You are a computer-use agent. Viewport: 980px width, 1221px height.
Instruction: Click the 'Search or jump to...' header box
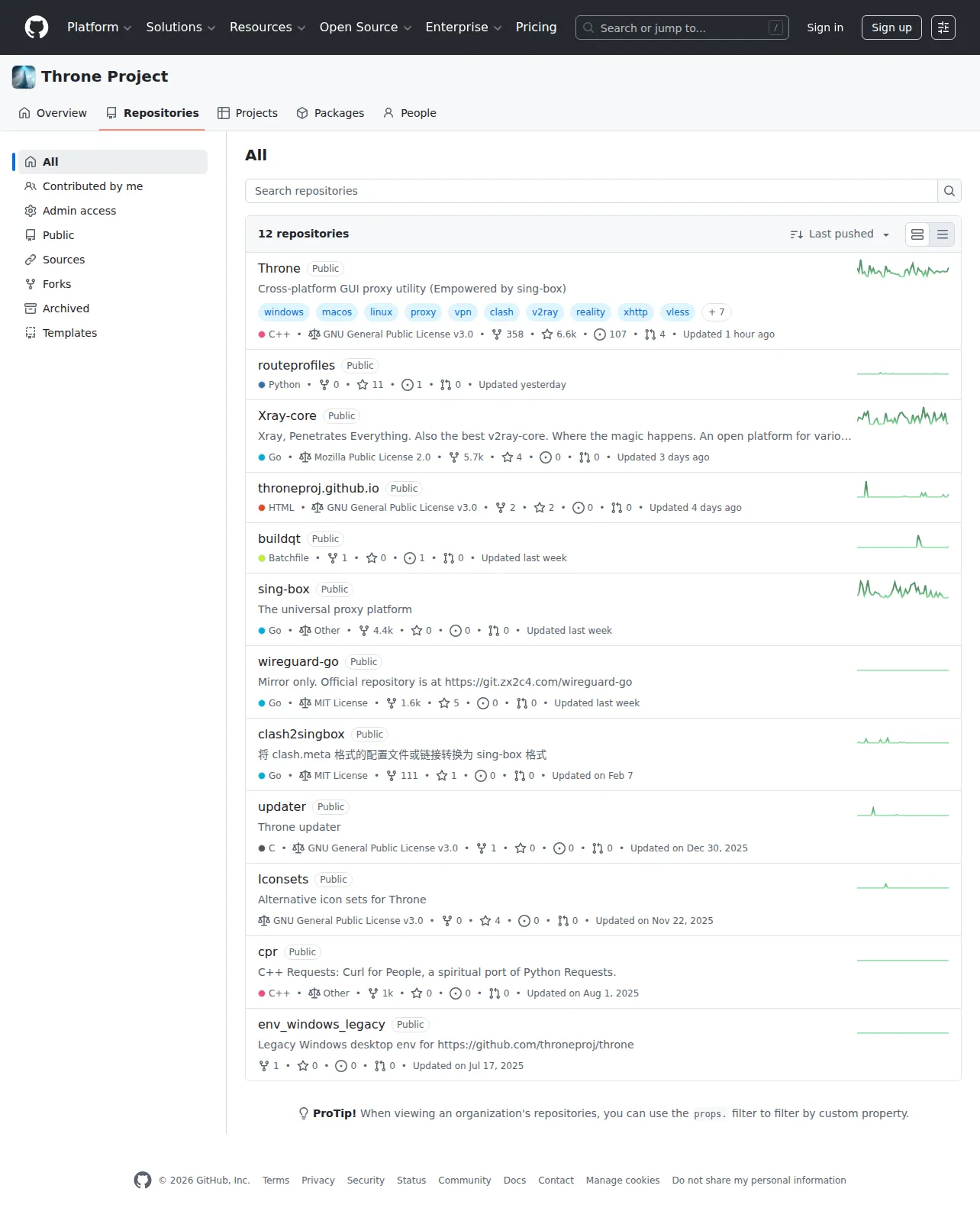pyautogui.click(x=682, y=27)
